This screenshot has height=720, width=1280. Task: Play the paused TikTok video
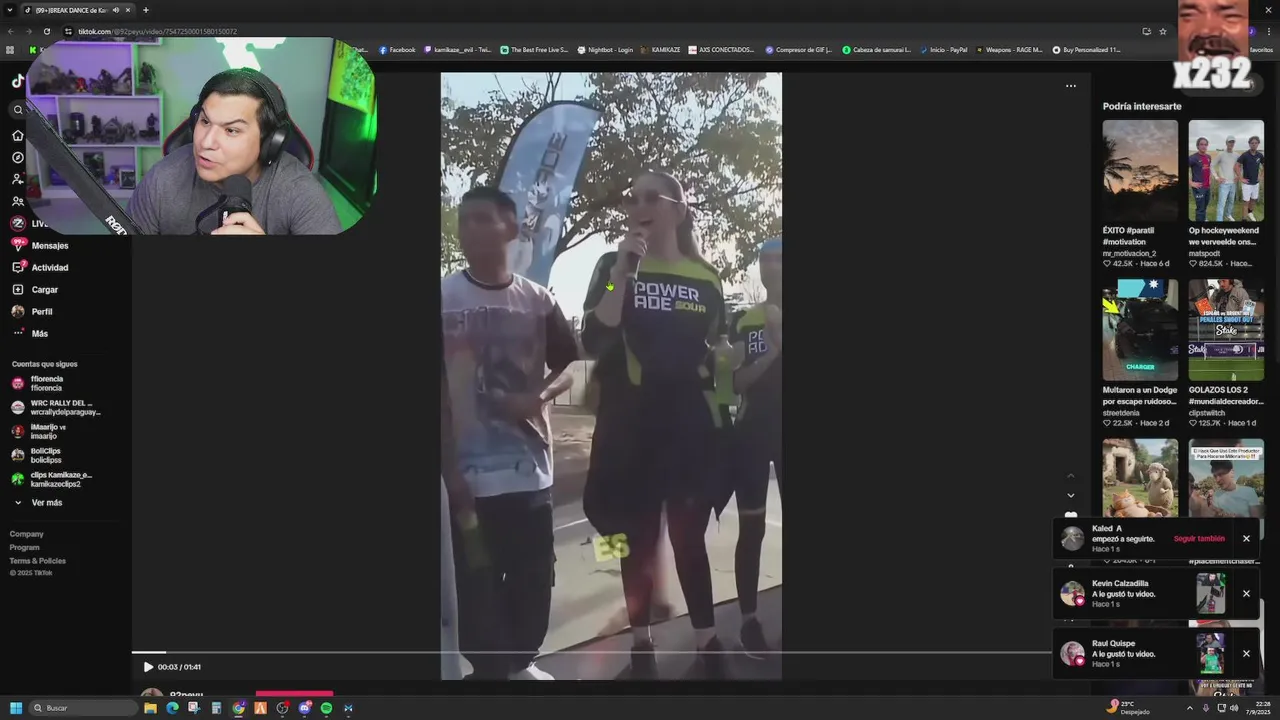148,667
